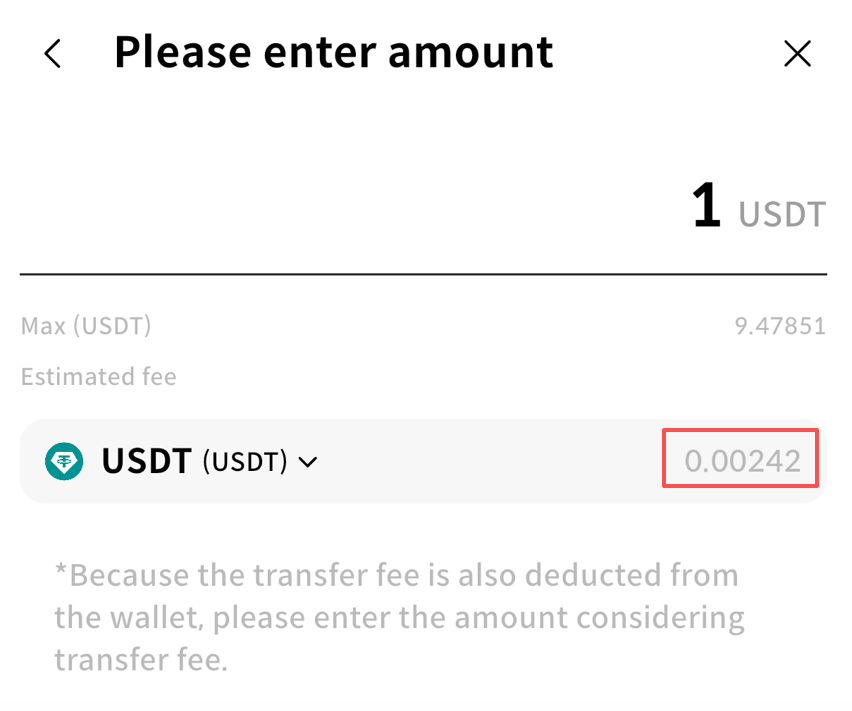Click the gray USDT unit beside amount
852x711 pixels.
(x=782, y=214)
